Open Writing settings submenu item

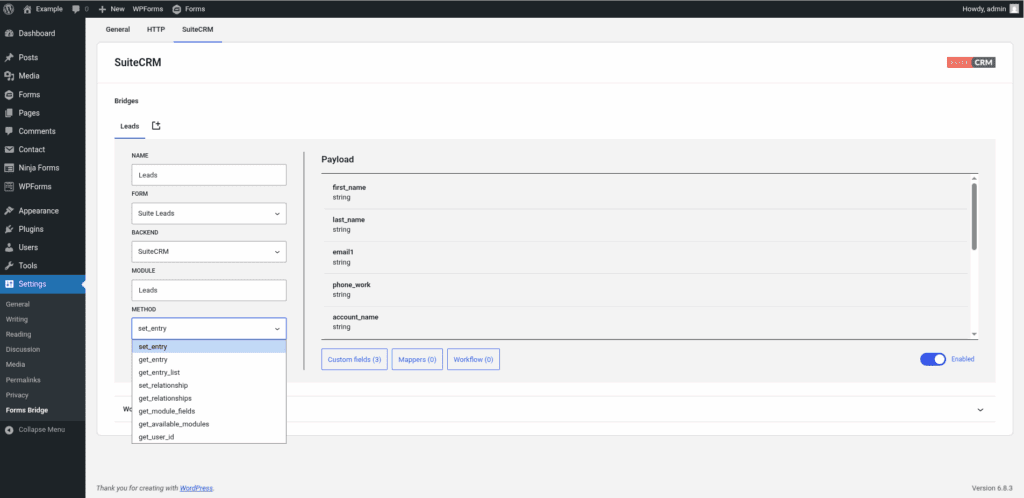[x=17, y=319]
